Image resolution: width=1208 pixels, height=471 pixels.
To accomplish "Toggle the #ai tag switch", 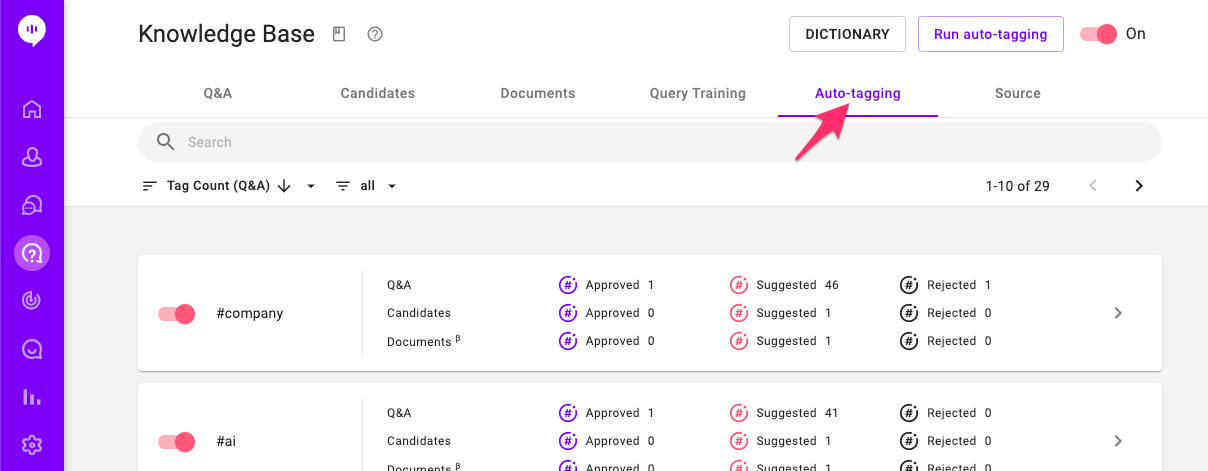I will click(176, 442).
